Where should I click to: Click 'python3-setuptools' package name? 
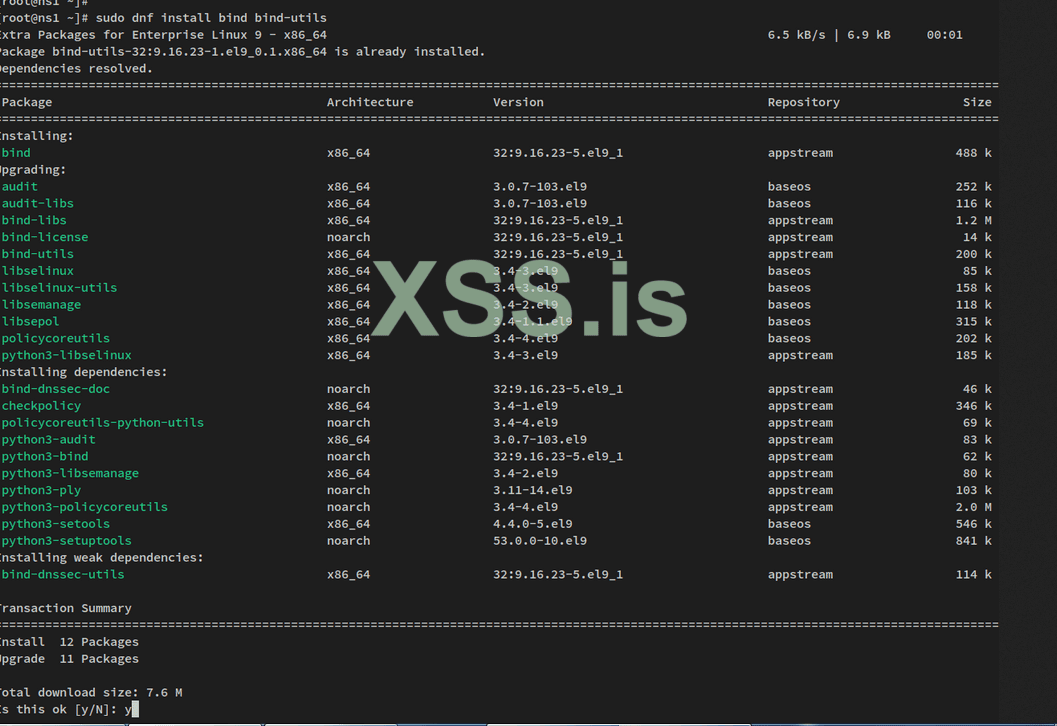[67, 541]
